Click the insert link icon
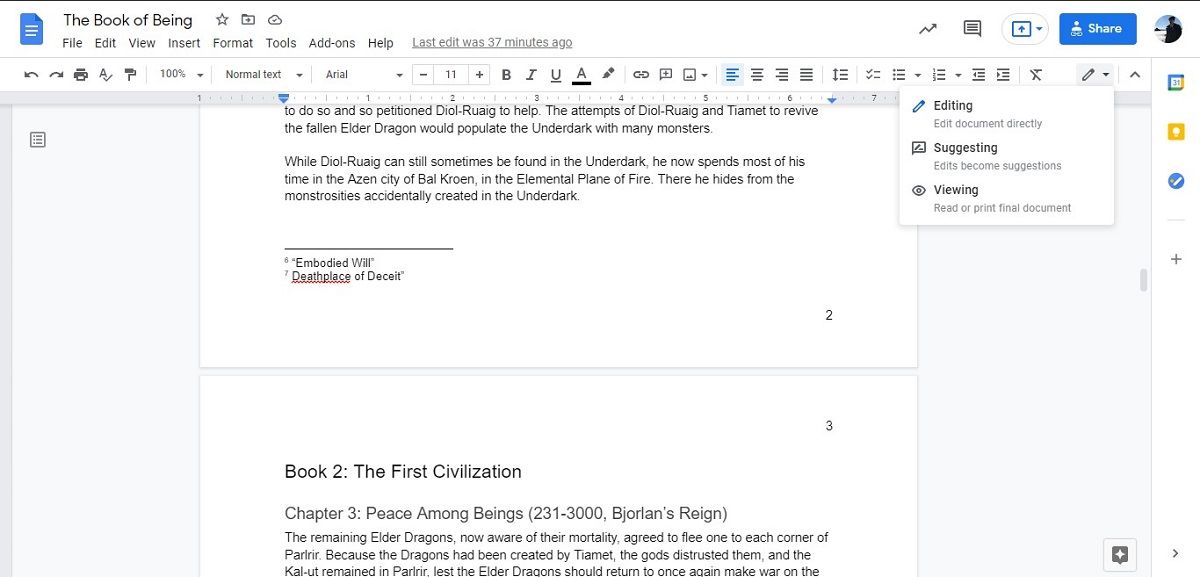 (x=640, y=75)
